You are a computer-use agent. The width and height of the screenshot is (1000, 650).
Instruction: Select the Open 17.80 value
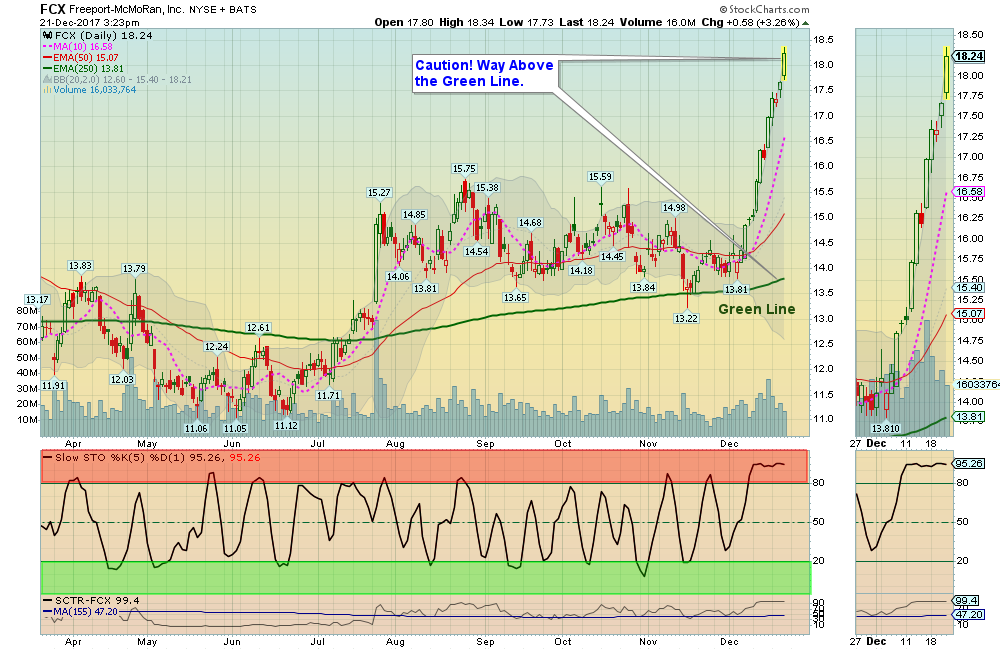pyautogui.click(x=404, y=22)
